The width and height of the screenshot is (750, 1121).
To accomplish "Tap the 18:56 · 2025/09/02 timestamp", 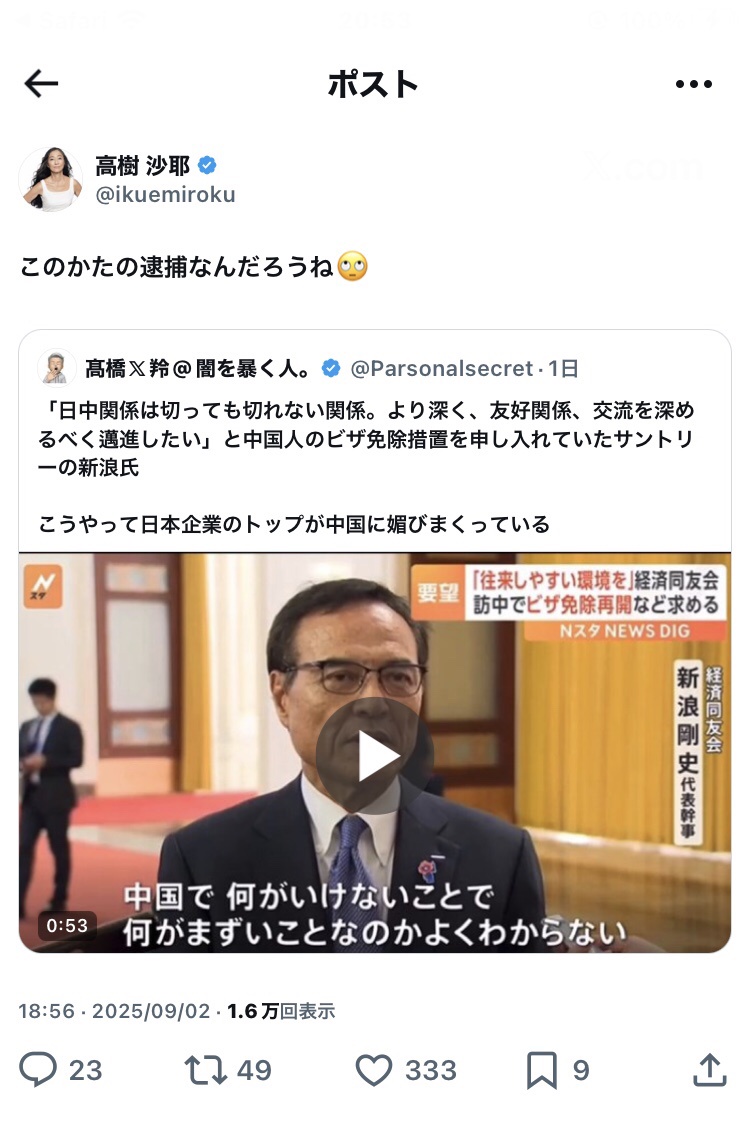I will [x=114, y=1011].
